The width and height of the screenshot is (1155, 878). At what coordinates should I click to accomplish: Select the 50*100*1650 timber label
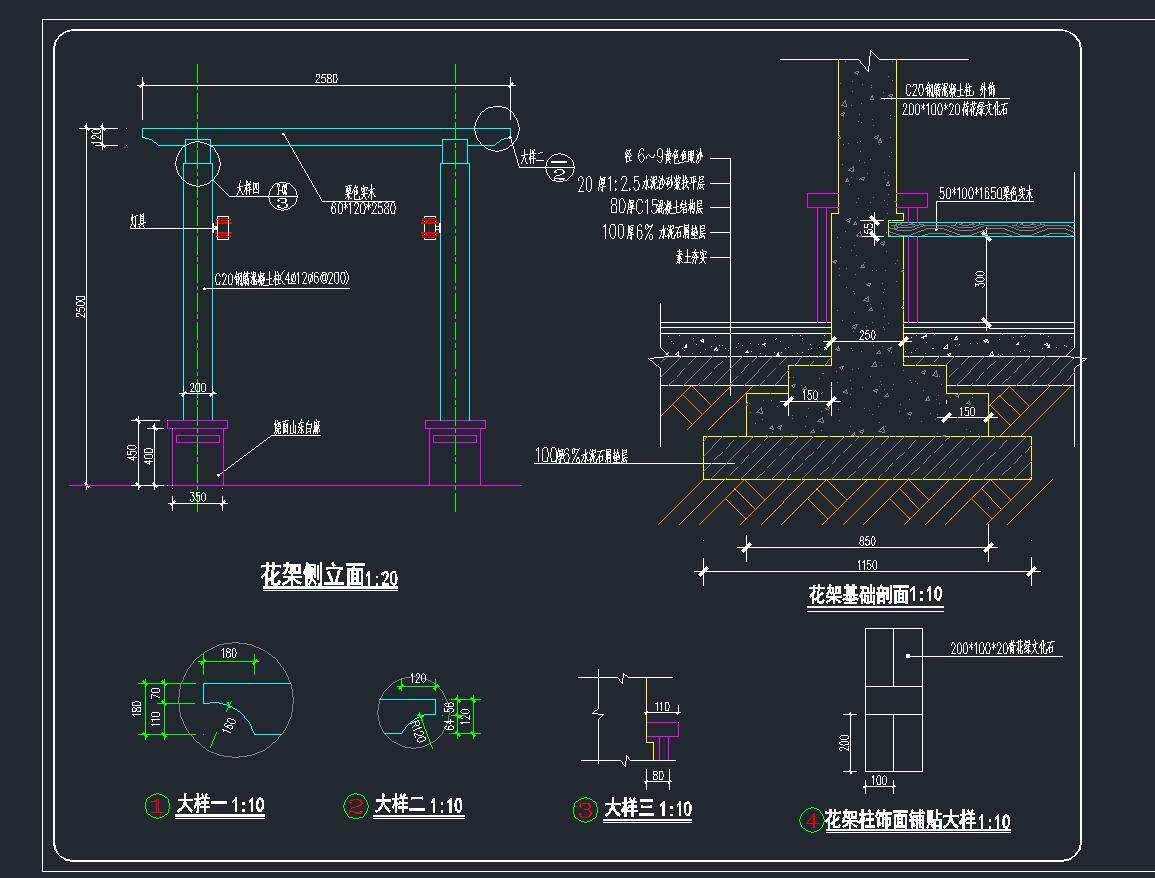coord(986,193)
